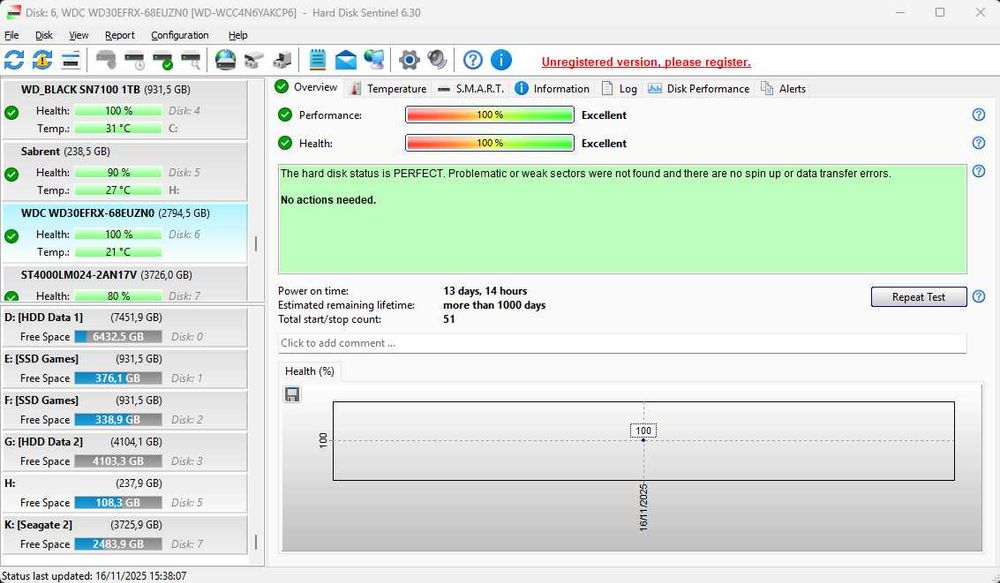Image resolution: width=1000 pixels, height=583 pixels.
Task: Click green check icon of WD_BLACK SN7100
Action: tap(11, 113)
